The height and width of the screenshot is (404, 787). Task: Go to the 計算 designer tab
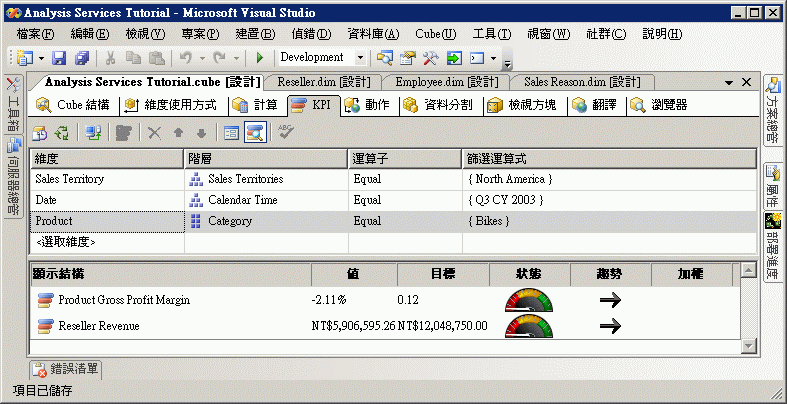tap(255, 105)
